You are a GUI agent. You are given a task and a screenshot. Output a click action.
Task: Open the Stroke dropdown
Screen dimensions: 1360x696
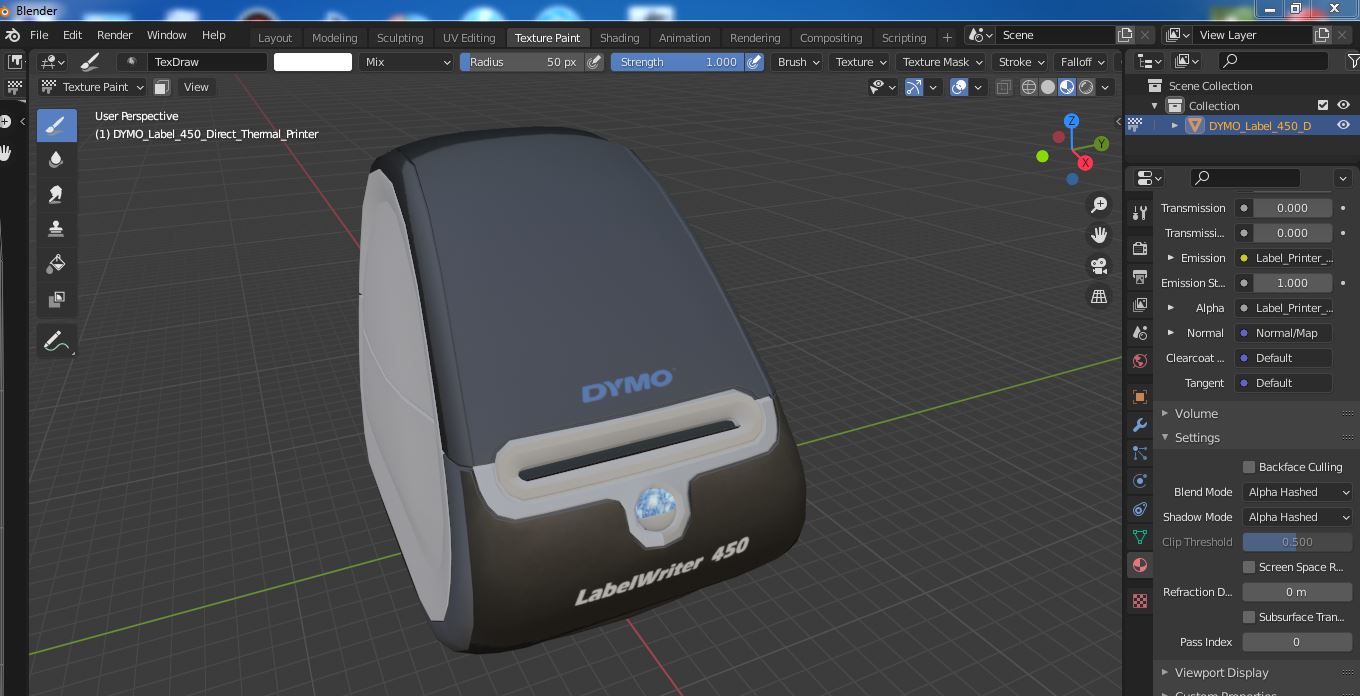click(x=1020, y=62)
